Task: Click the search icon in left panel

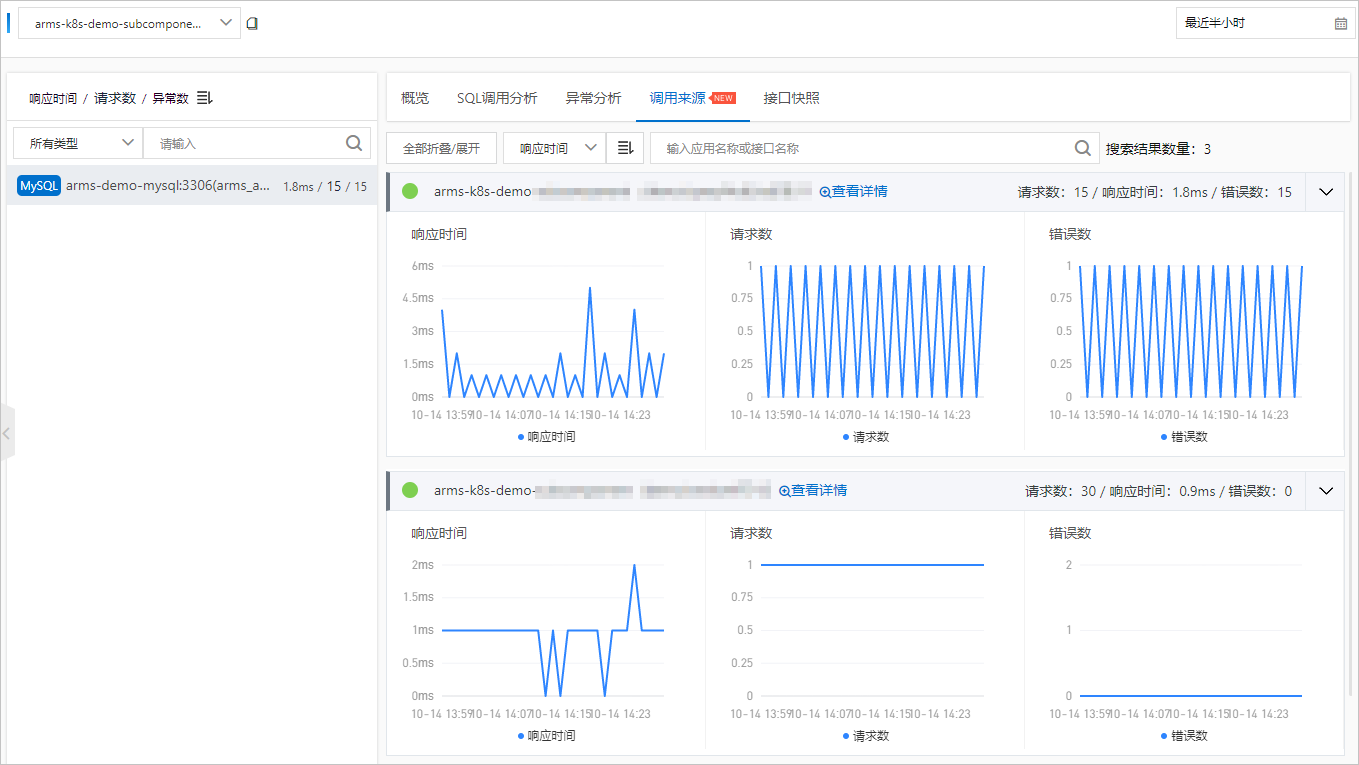Action: (354, 143)
